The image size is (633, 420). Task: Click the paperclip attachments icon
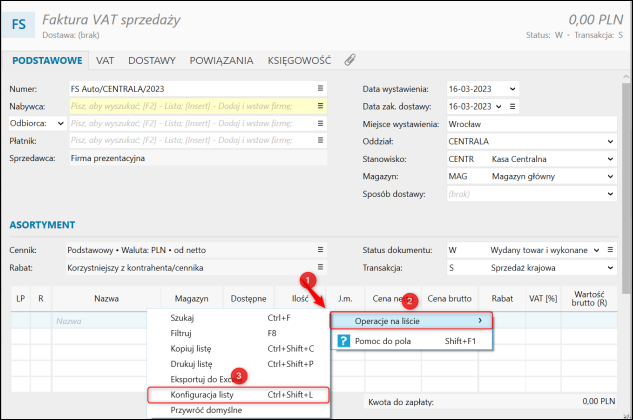350,61
